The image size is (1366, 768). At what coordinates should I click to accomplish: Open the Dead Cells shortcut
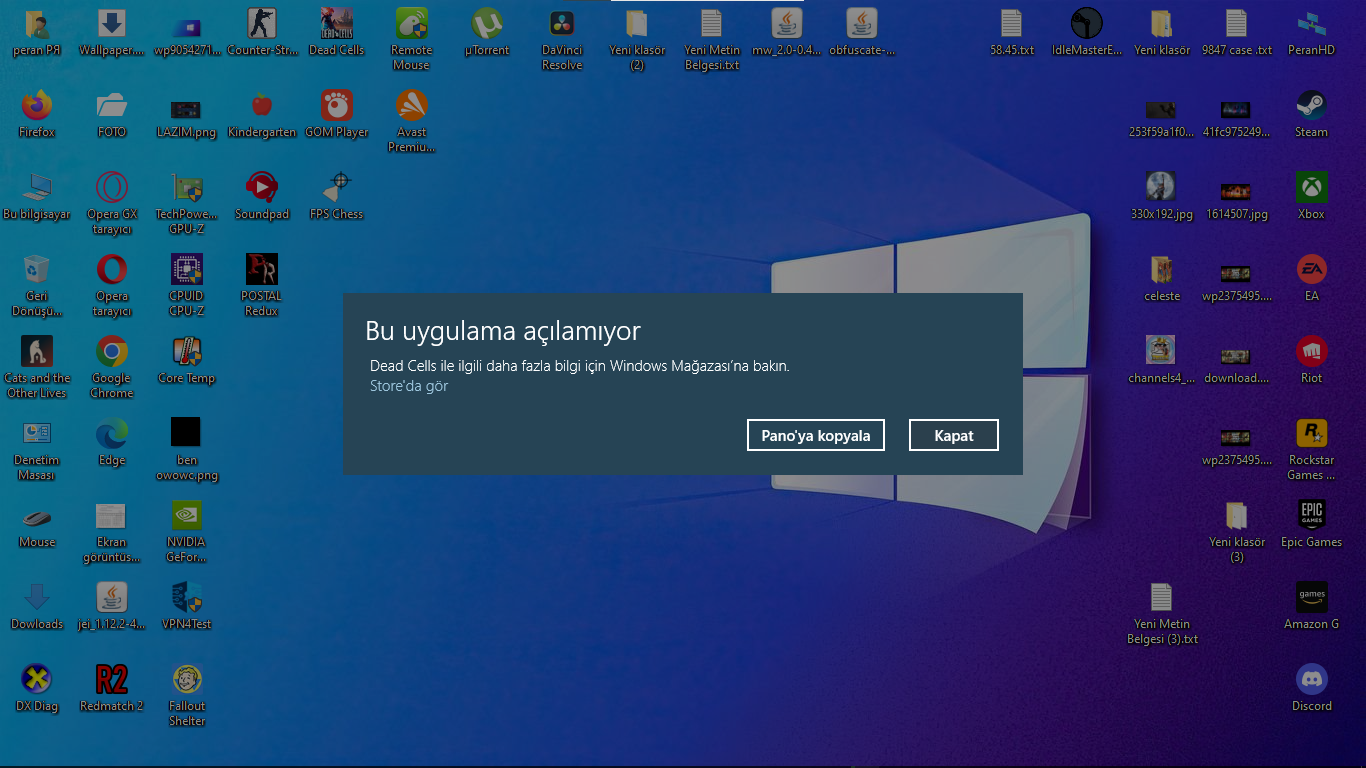coord(336,22)
